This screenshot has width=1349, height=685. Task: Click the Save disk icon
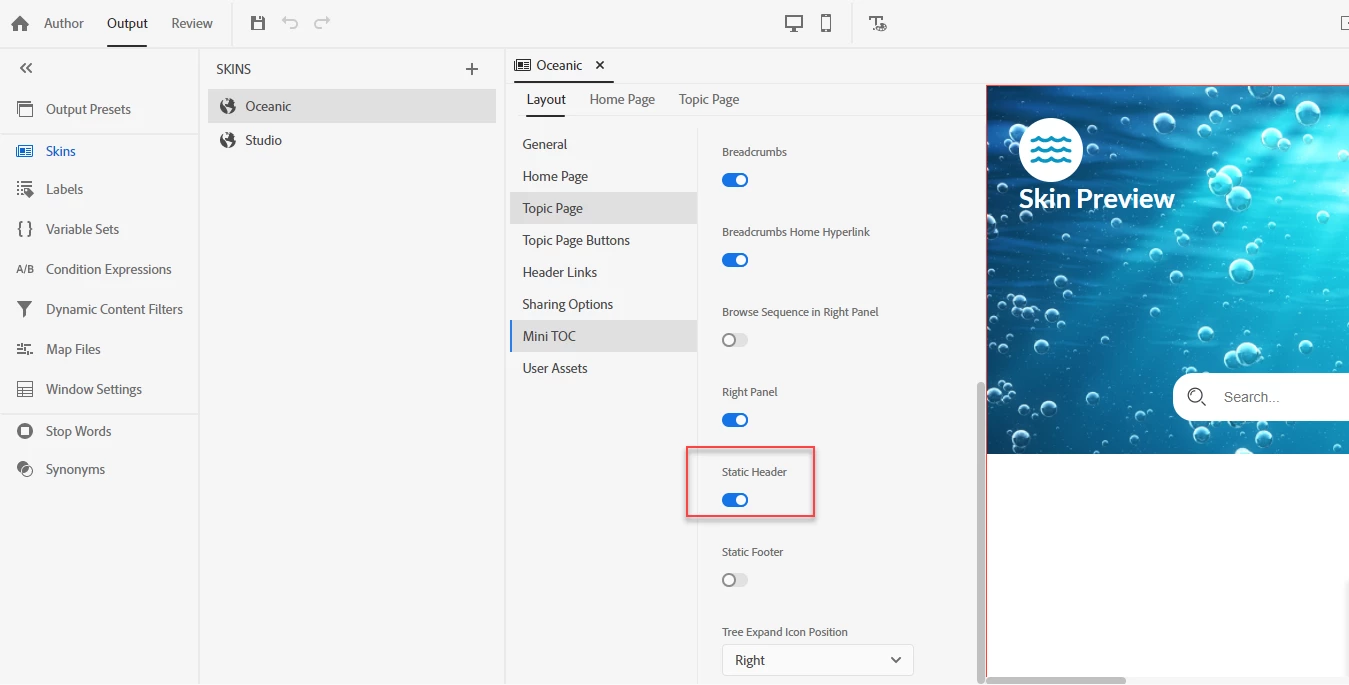pos(258,23)
